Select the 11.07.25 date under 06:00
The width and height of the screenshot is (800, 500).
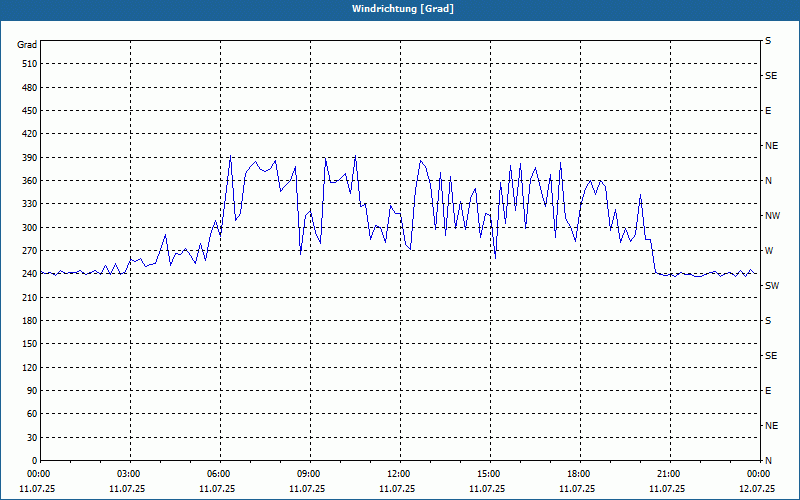[217, 489]
